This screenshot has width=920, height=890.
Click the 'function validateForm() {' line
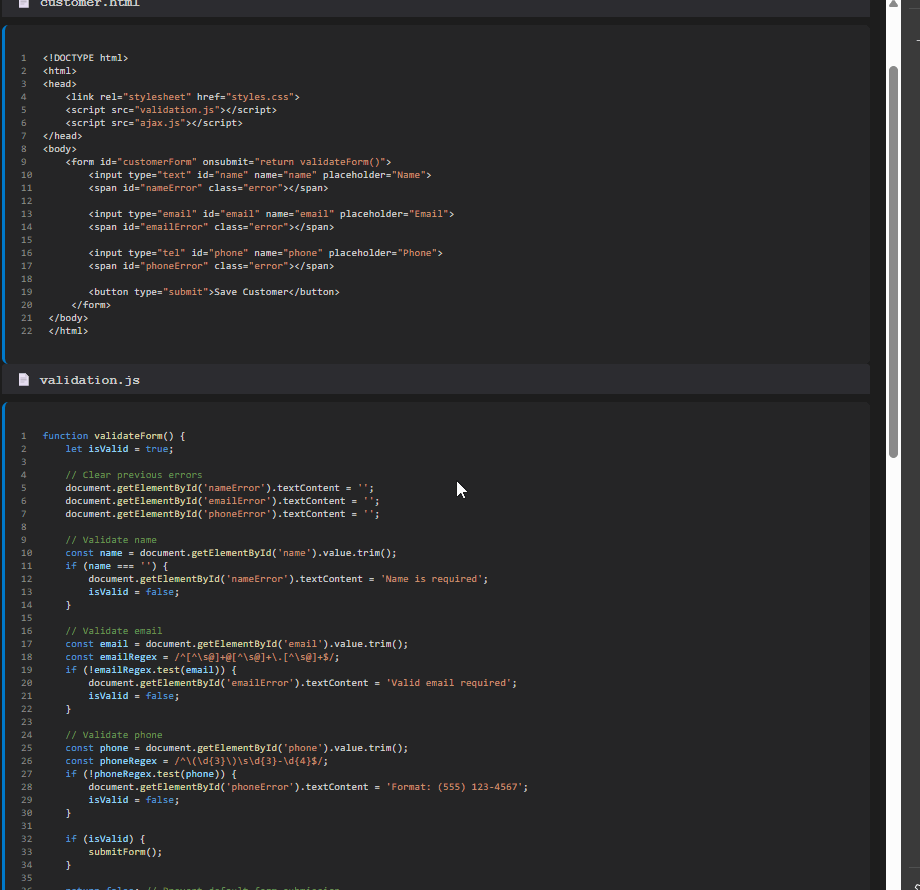(114, 435)
